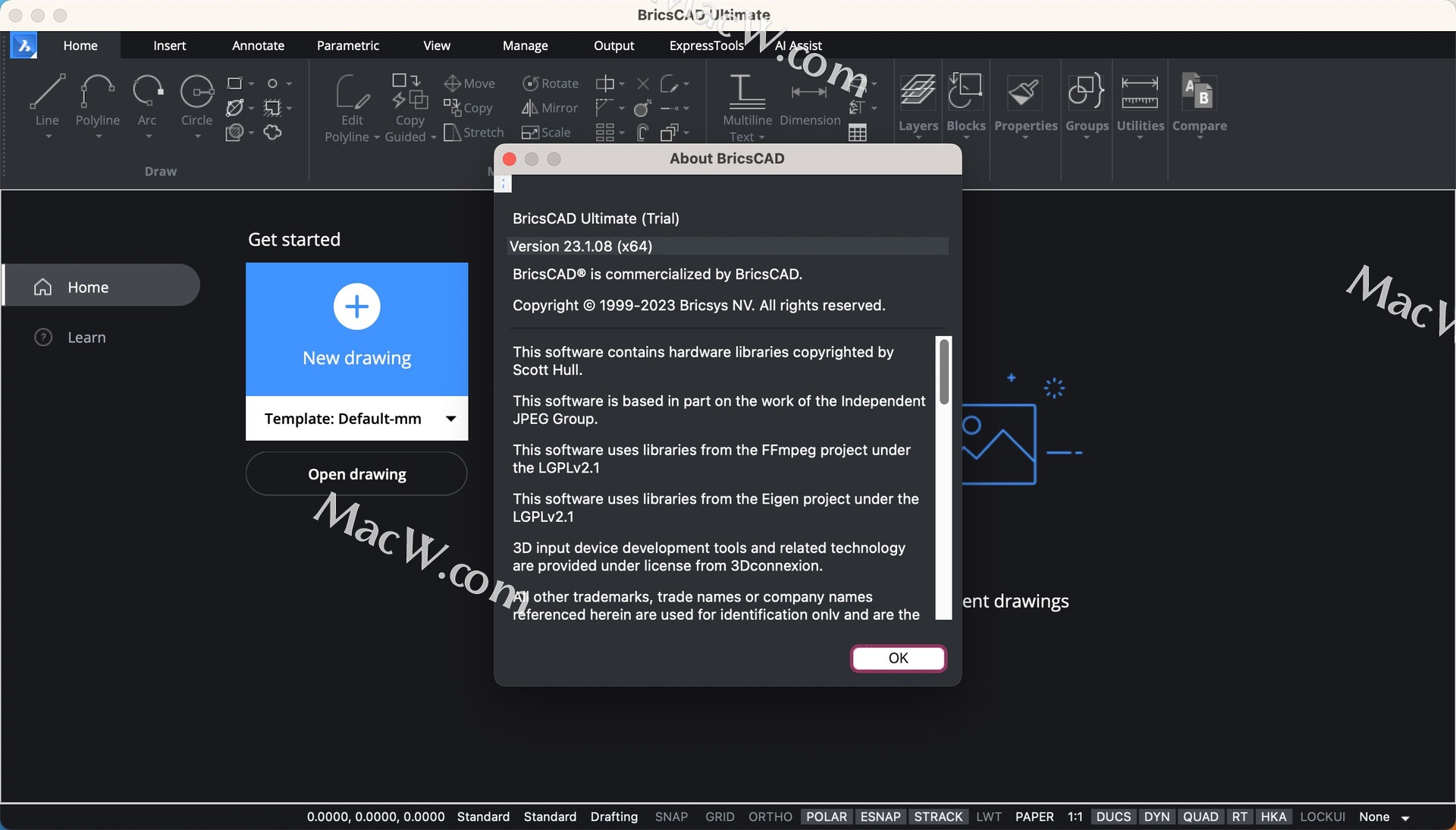Switch to the Insert ribbon tab
The width and height of the screenshot is (1456, 830).
(x=169, y=46)
